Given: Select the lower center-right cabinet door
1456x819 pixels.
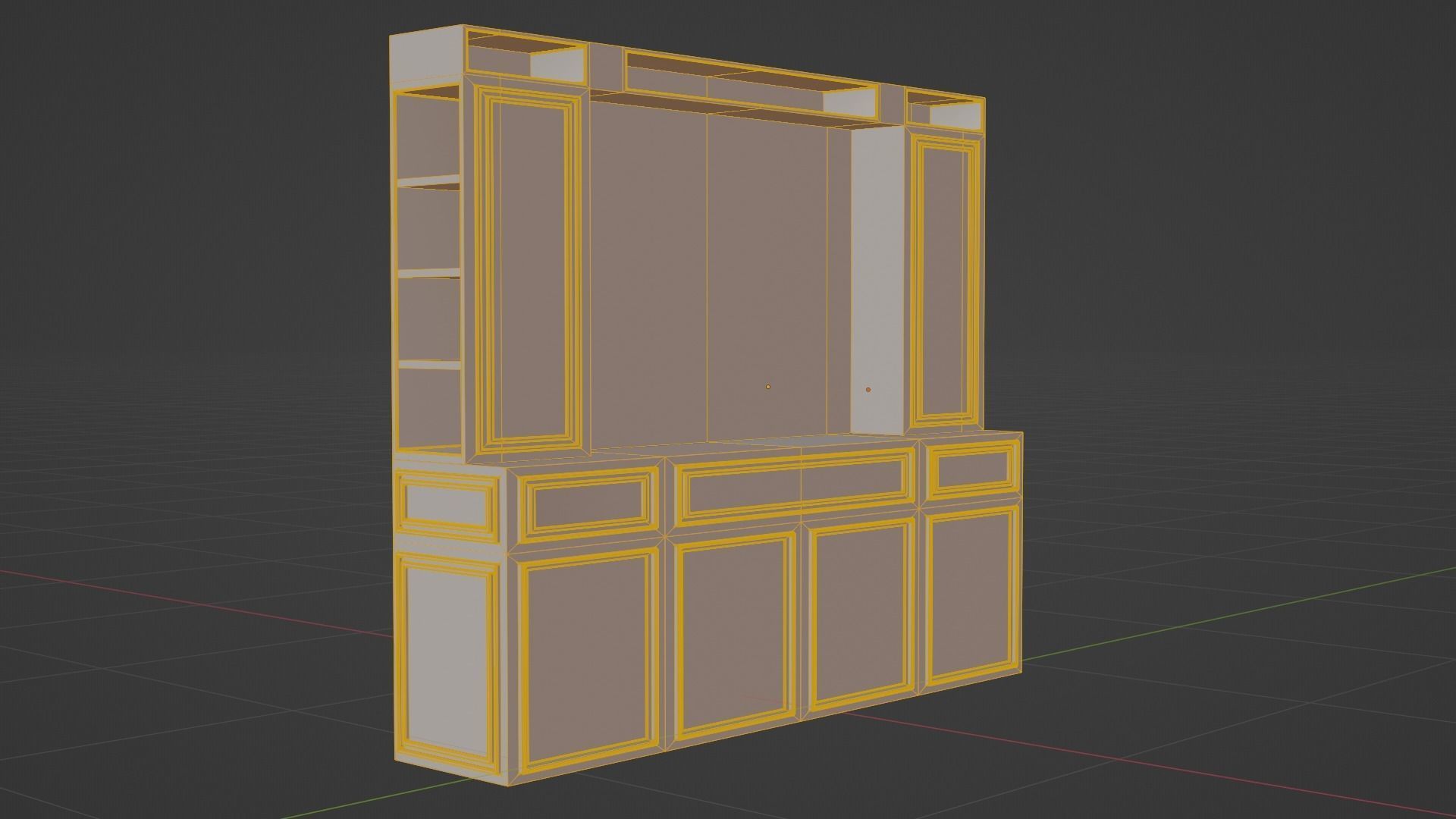Looking at the screenshot, I should click(x=861, y=613).
